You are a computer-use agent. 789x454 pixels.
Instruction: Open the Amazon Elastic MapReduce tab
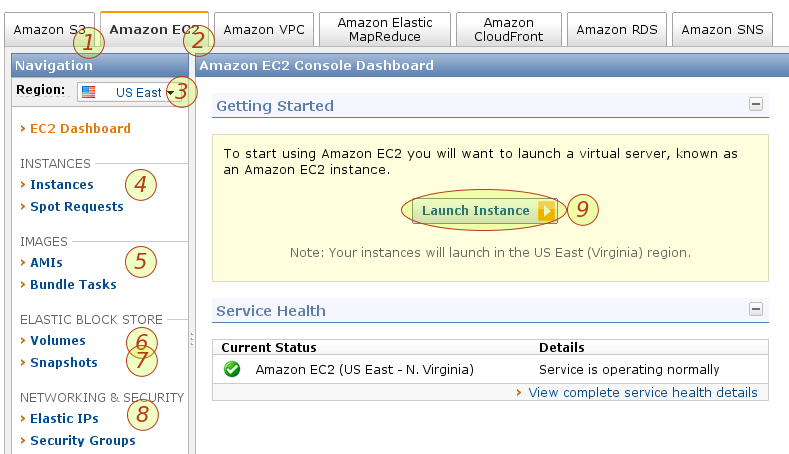[x=385, y=29]
